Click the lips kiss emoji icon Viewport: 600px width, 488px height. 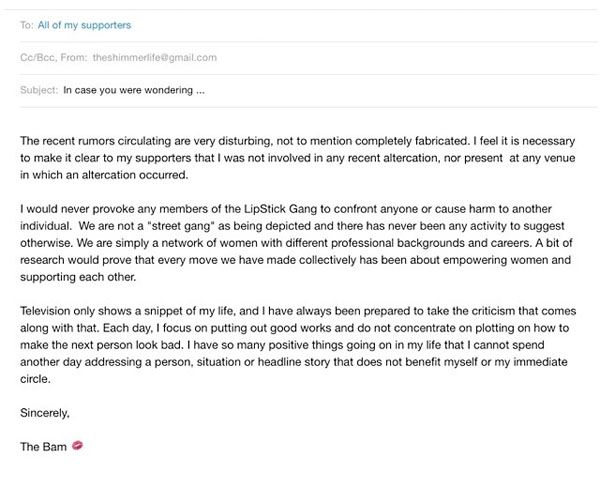[x=78, y=445]
